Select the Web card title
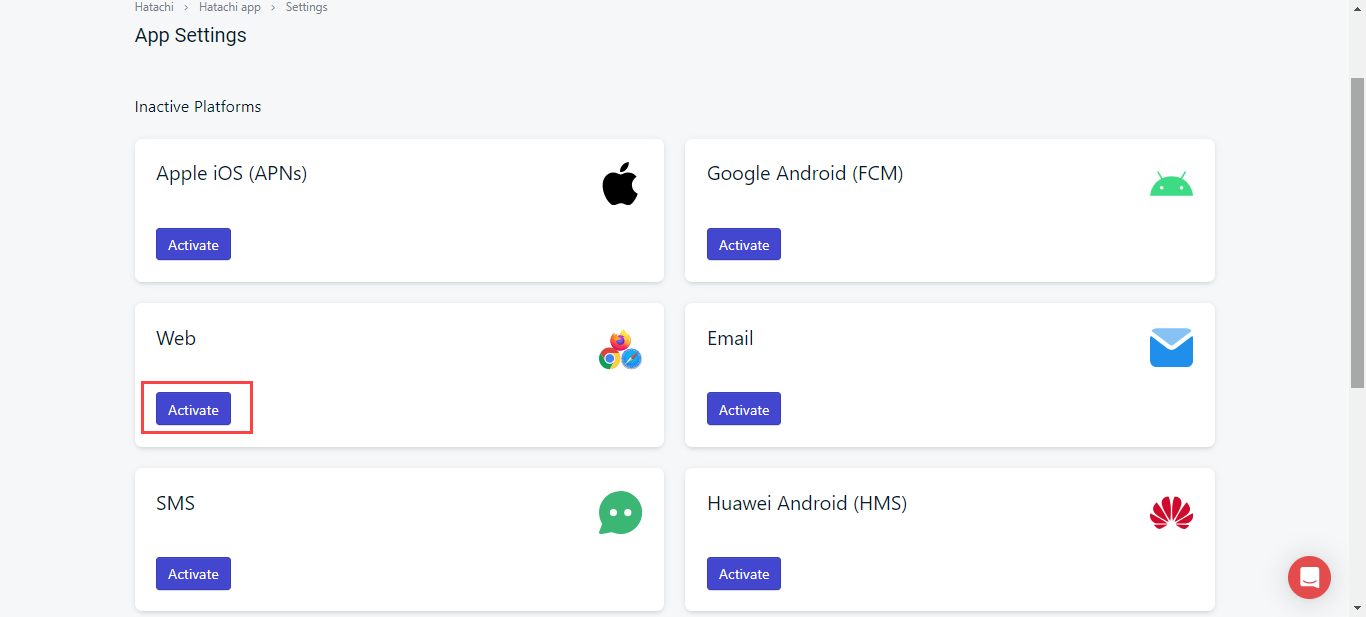1366x617 pixels. (x=176, y=338)
